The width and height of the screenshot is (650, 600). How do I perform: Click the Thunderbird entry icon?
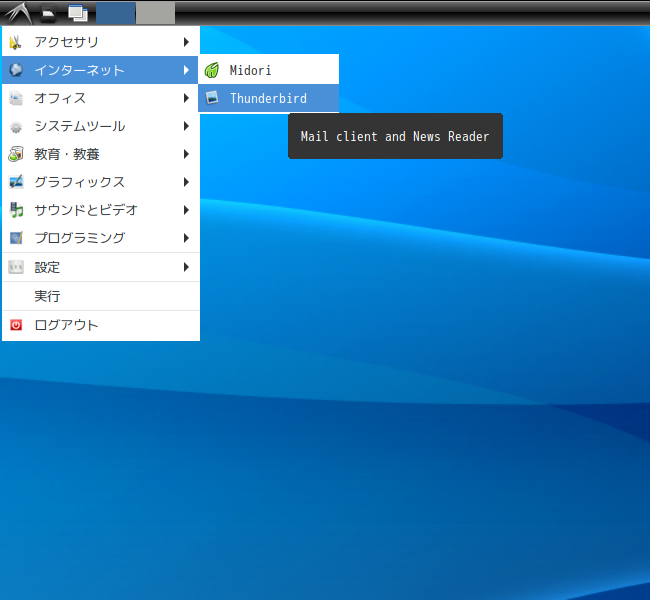(212, 98)
